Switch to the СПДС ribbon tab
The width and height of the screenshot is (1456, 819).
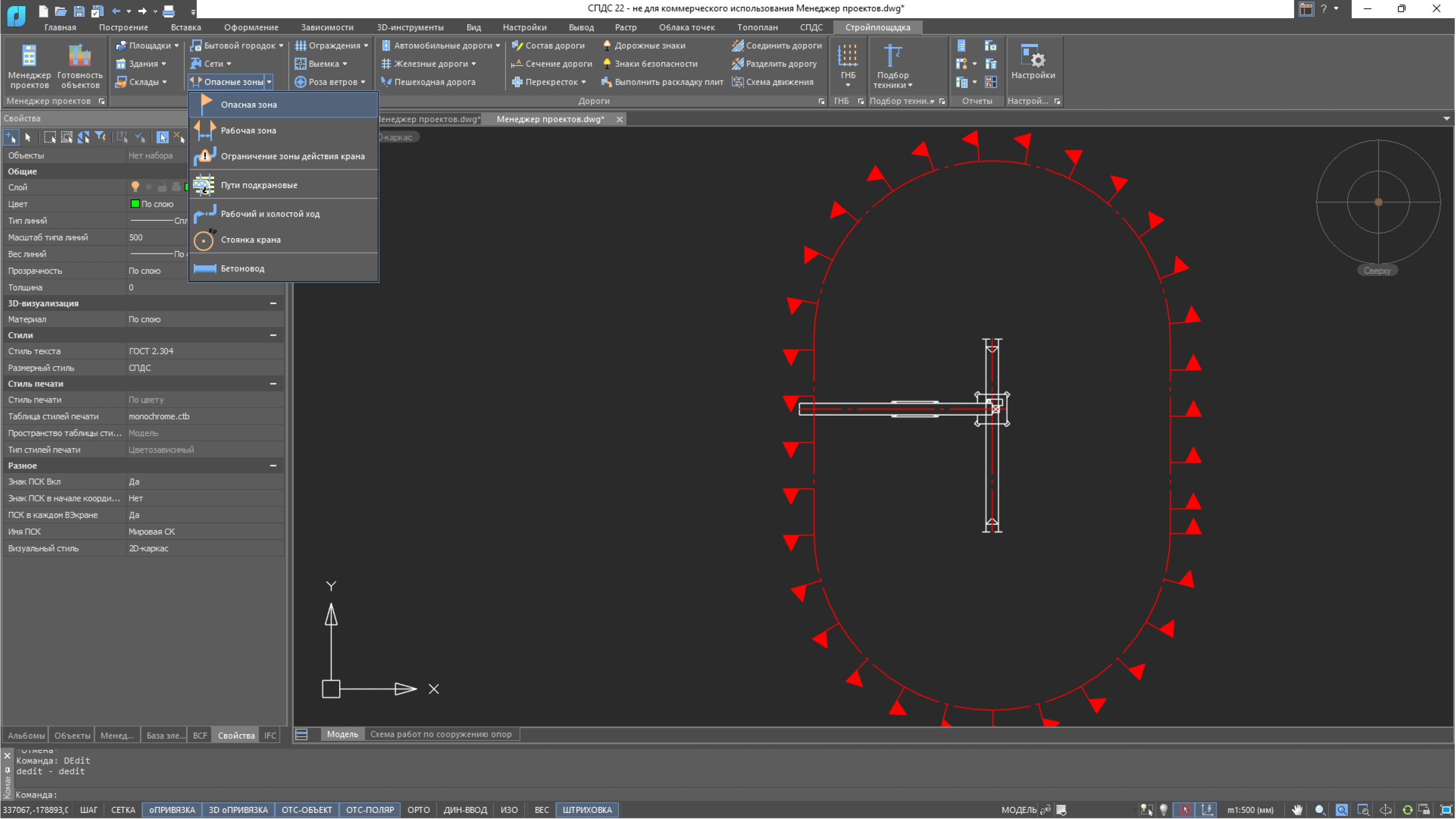pyautogui.click(x=811, y=27)
